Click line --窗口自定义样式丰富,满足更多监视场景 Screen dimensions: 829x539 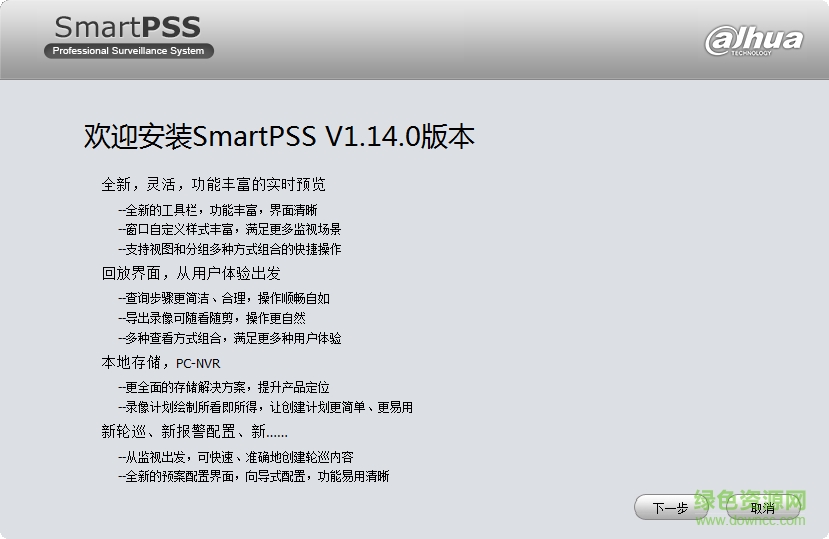[x=230, y=230]
